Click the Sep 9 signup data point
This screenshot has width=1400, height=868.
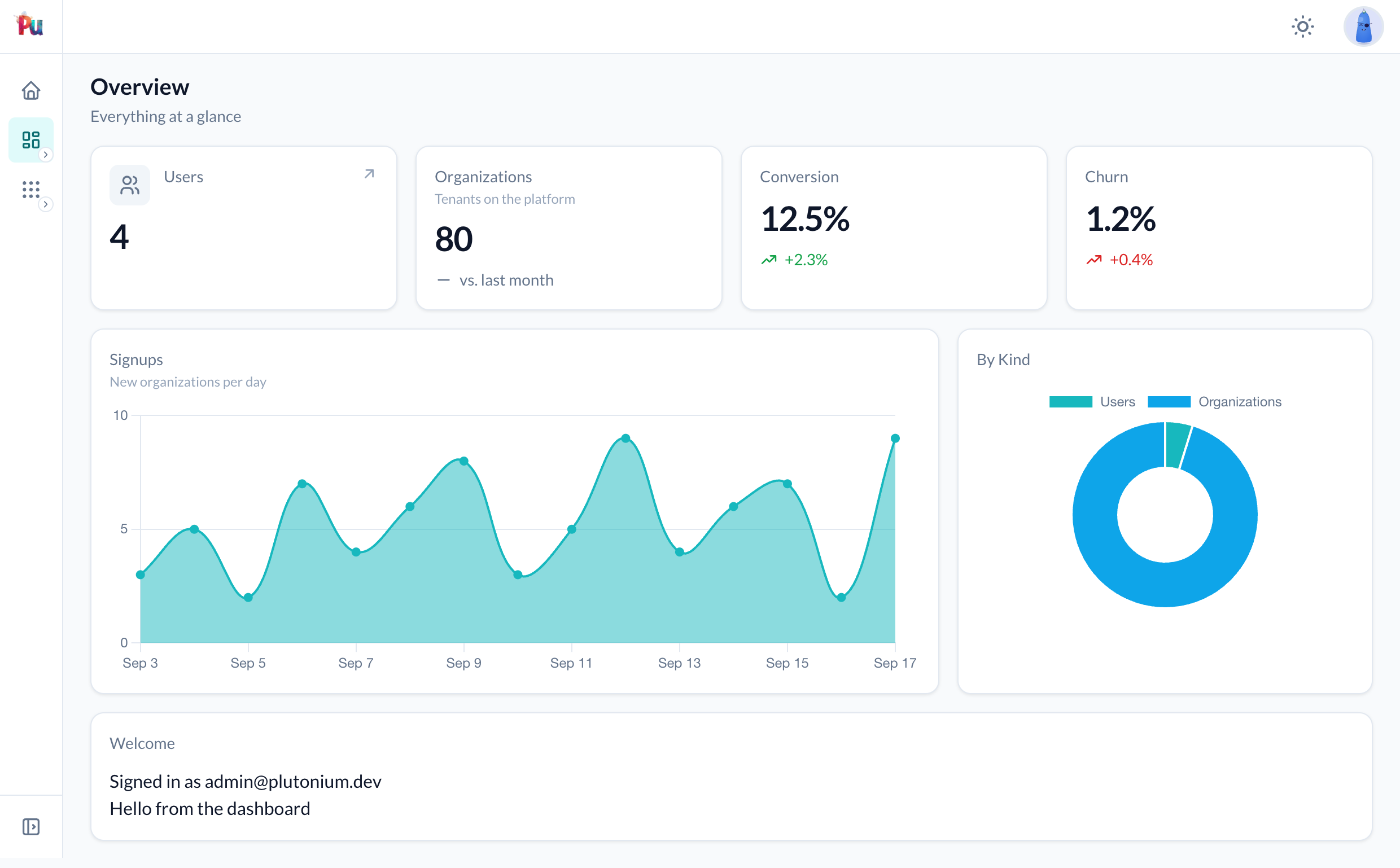464,461
